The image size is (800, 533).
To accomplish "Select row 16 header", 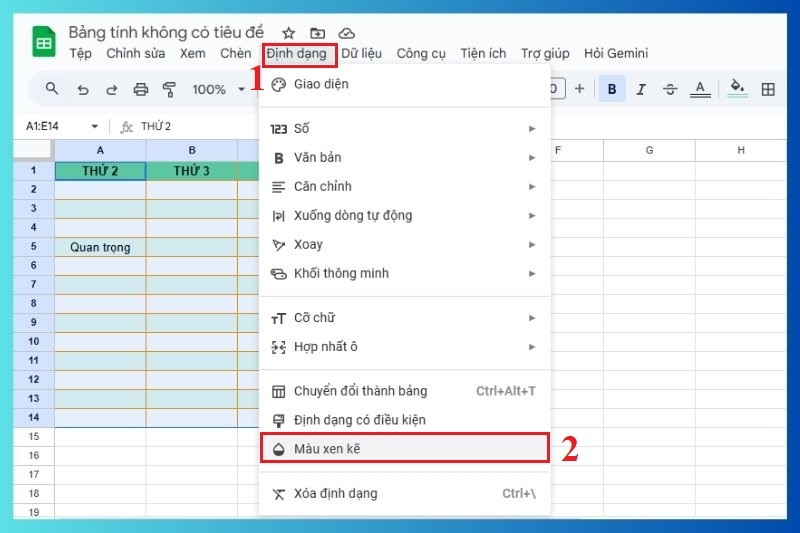I will (x=34, y=455).
